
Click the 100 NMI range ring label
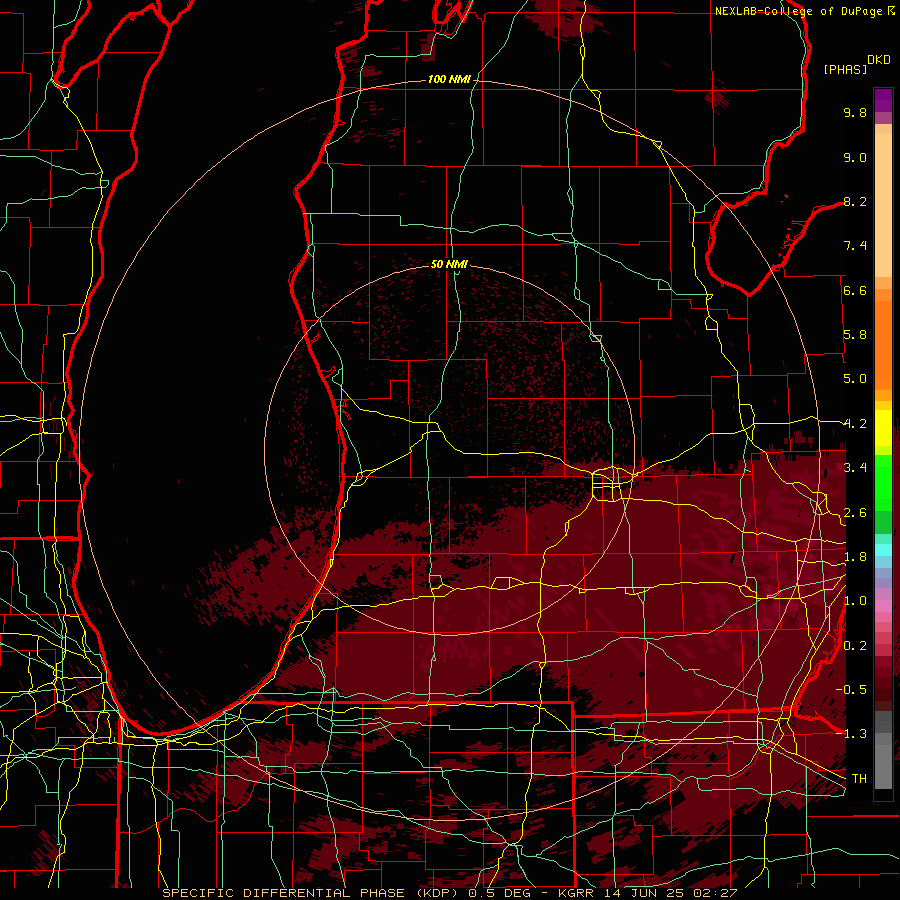pos(449,79)
